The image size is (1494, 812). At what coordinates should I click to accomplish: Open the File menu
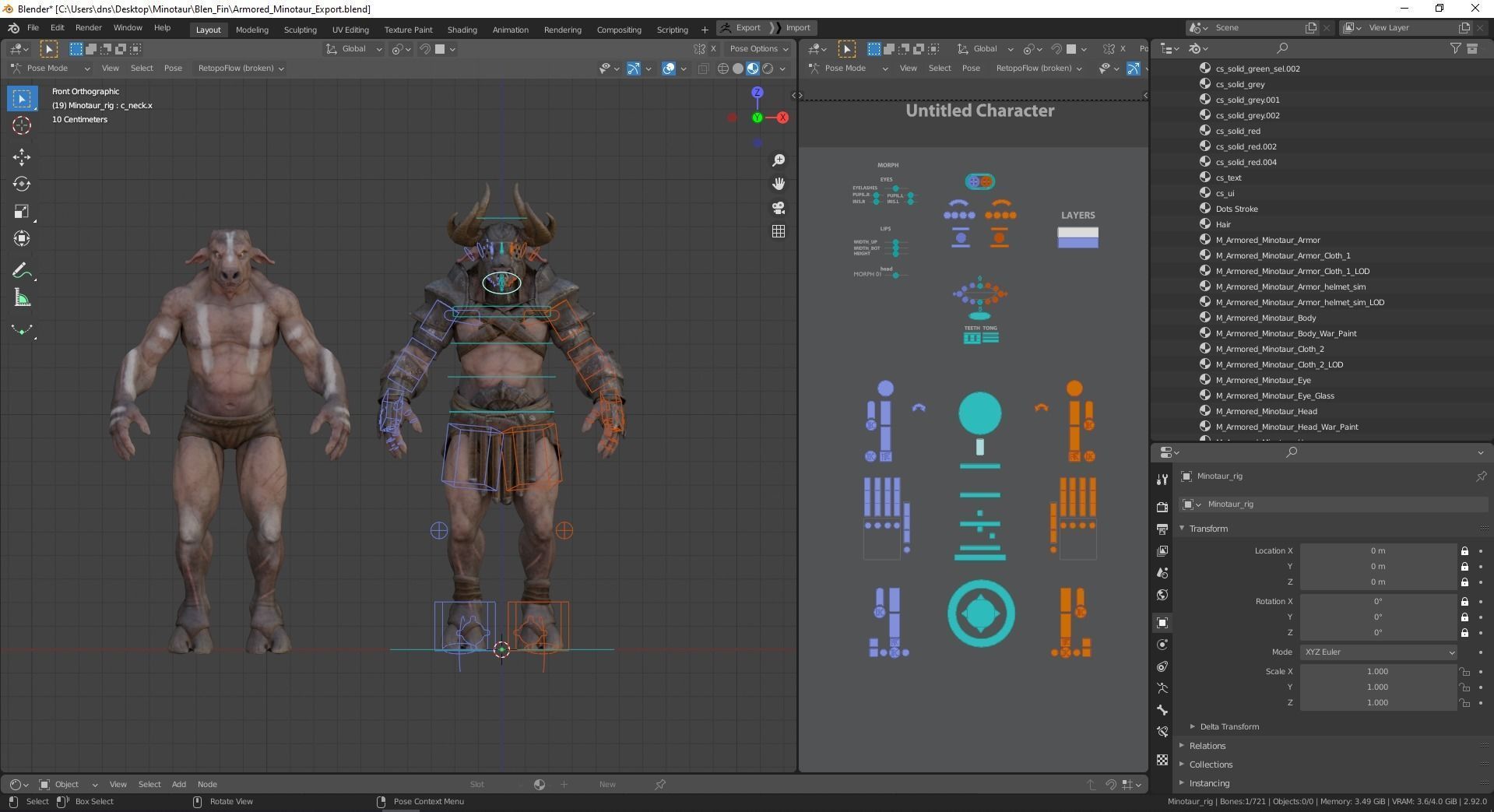tap(33, 28)
